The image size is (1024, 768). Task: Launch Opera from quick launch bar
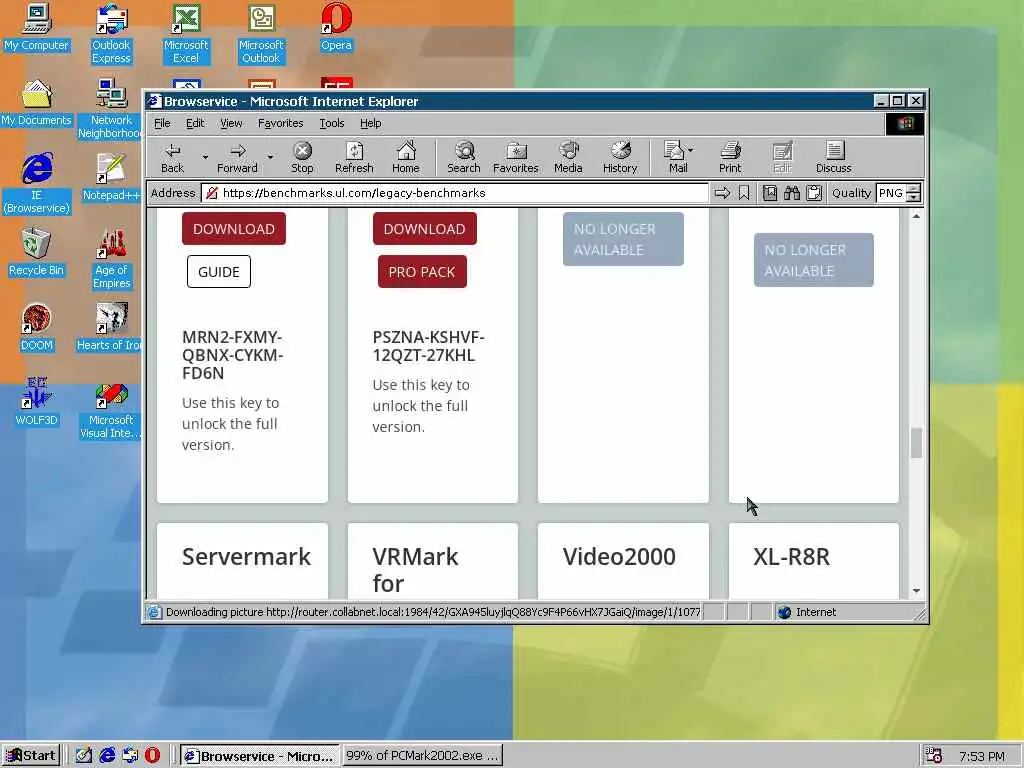pos(152,756)
